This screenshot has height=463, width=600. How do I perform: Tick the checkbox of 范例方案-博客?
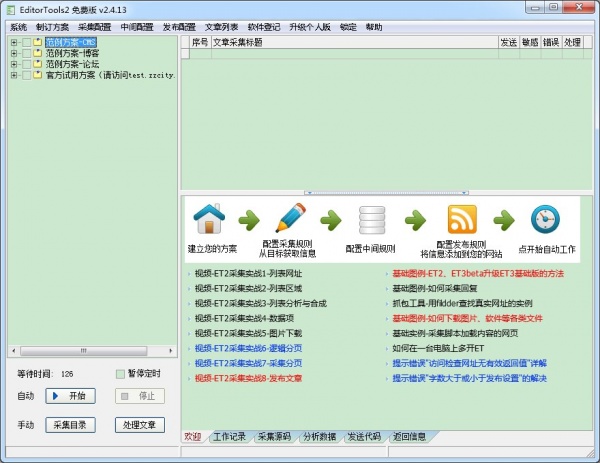click(26, 53)
